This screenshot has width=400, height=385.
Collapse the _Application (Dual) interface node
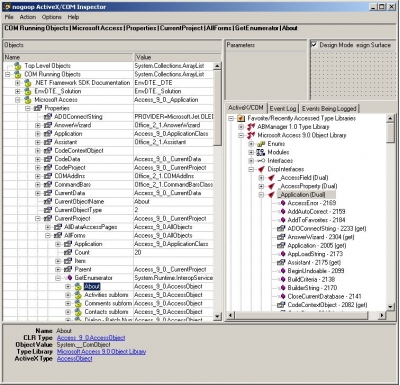261,195
